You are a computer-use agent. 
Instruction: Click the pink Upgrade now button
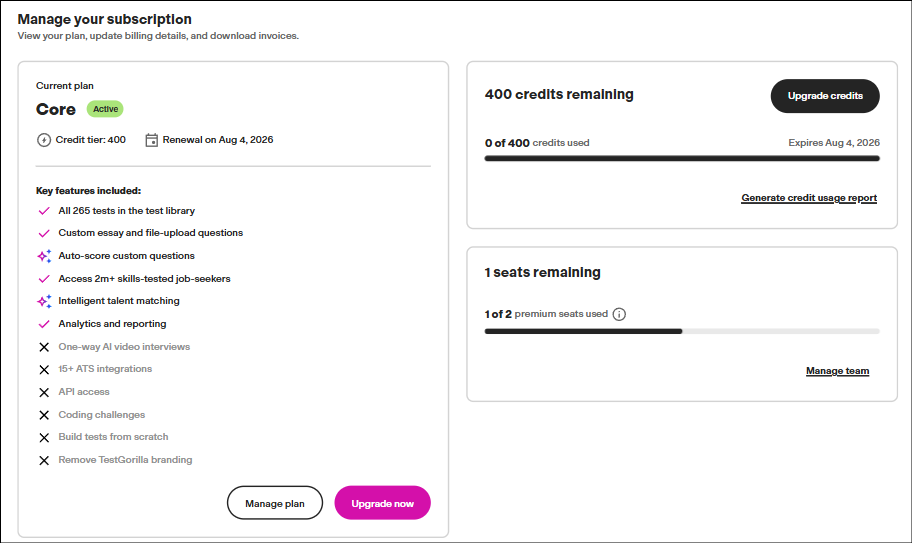coord(382,503)
